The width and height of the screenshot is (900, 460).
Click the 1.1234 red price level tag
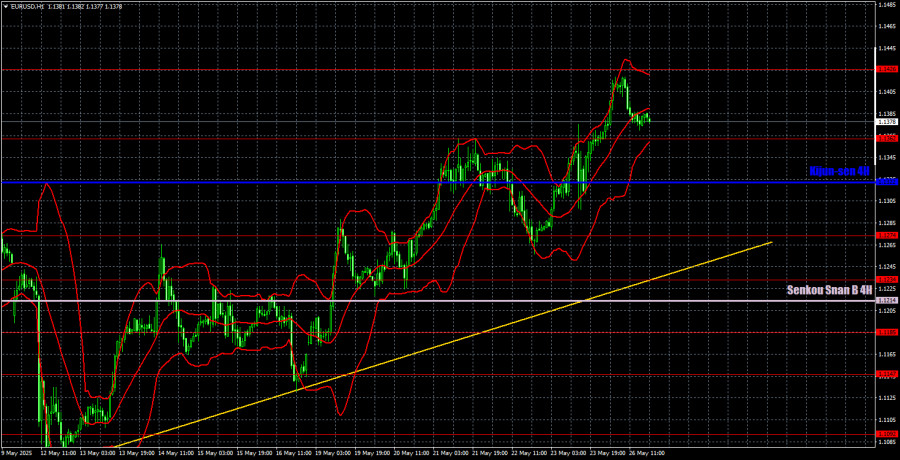[x=885, y=279]
